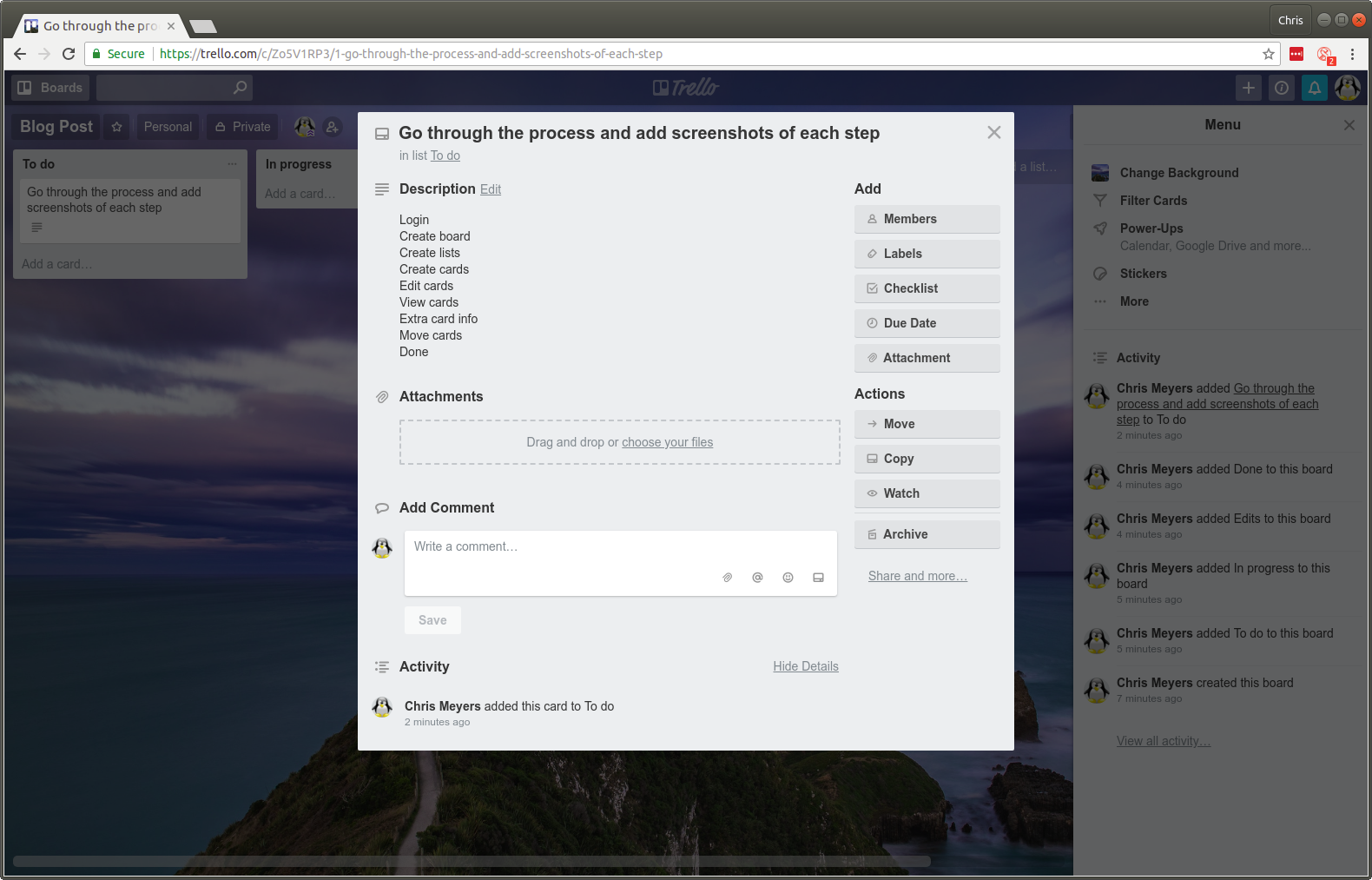
Task: Click the browser address bar URL
Action: (x=411, y=54)
